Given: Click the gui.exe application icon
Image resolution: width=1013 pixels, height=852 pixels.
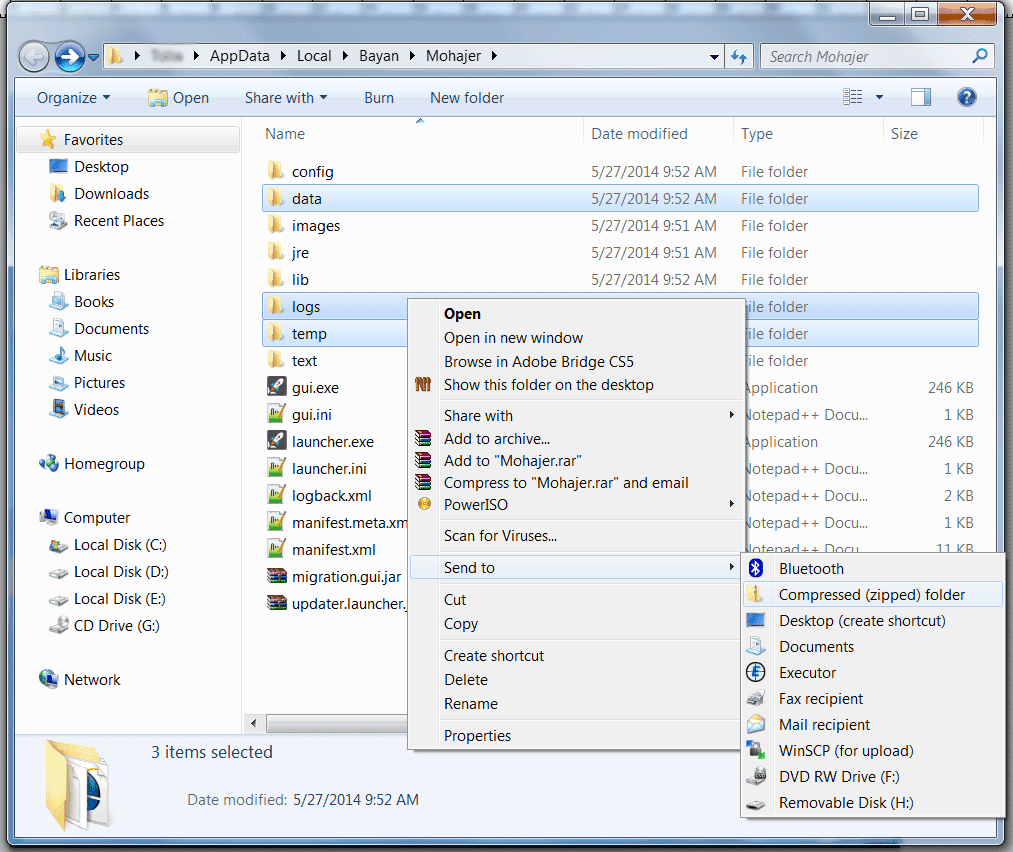Looking at the screenshot, I should [277, 388].
